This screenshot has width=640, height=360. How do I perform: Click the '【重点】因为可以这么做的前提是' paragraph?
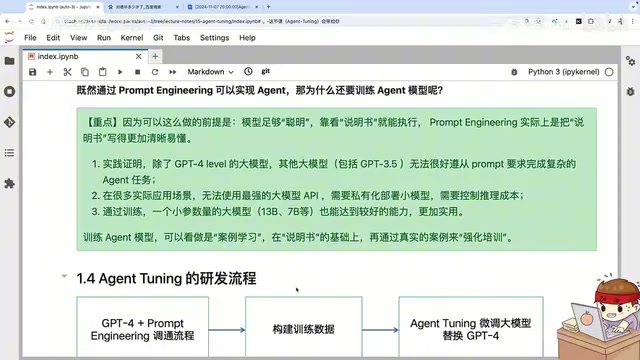[x=333, y=130]
